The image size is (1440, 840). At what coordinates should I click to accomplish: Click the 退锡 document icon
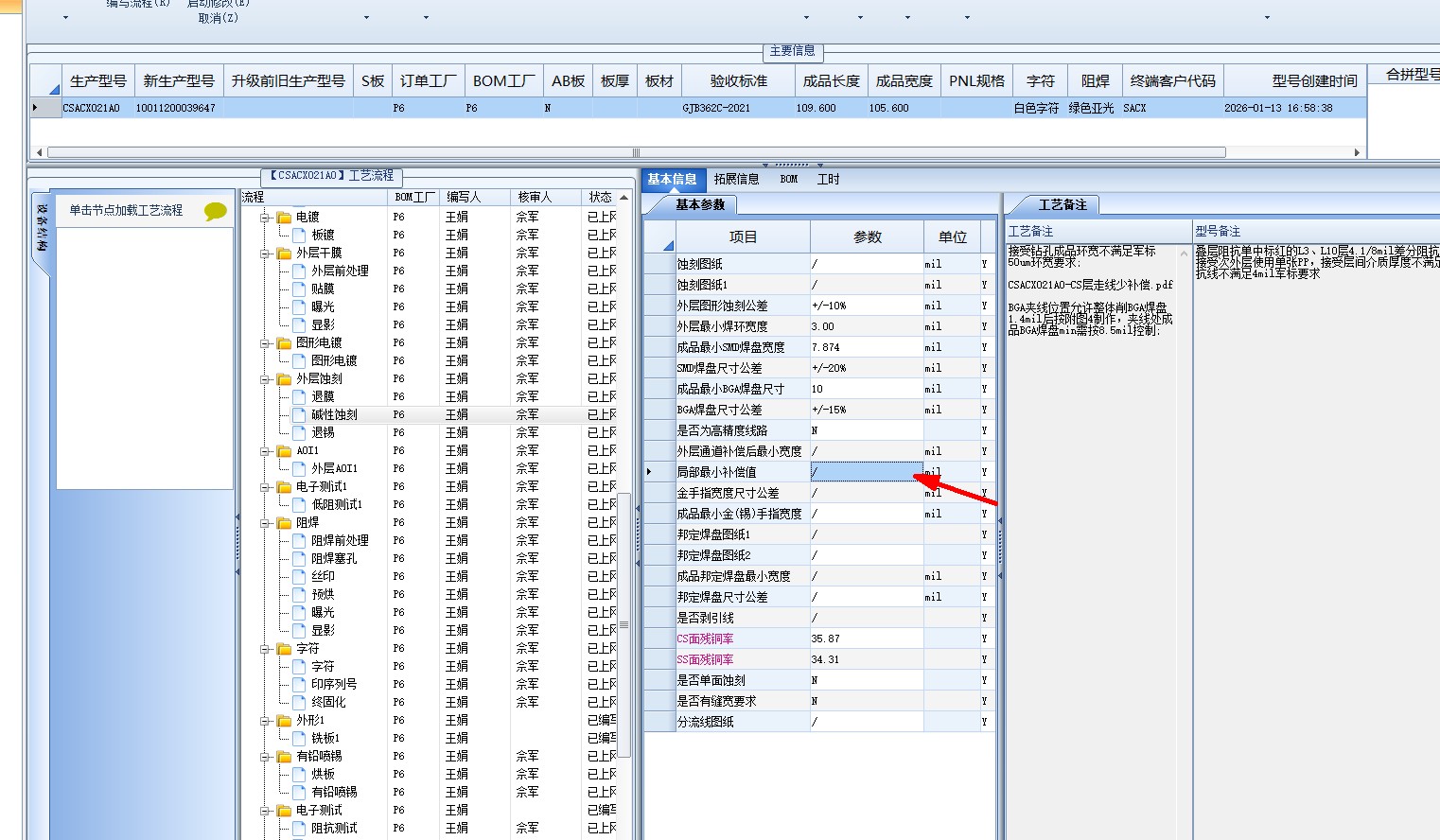[x=299, y=432]
